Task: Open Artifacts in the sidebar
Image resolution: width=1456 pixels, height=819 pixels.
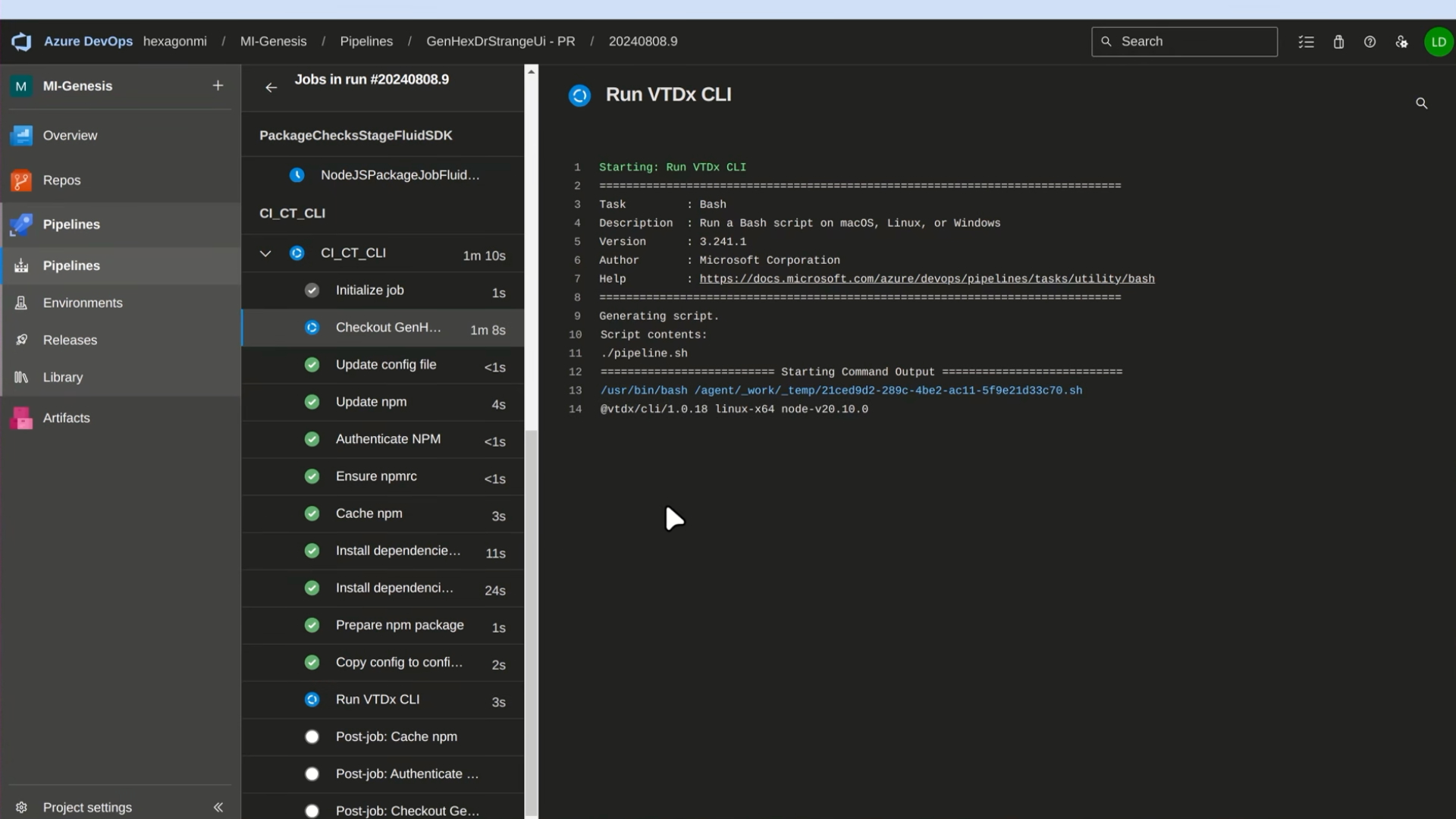Action: coord(66,418)
